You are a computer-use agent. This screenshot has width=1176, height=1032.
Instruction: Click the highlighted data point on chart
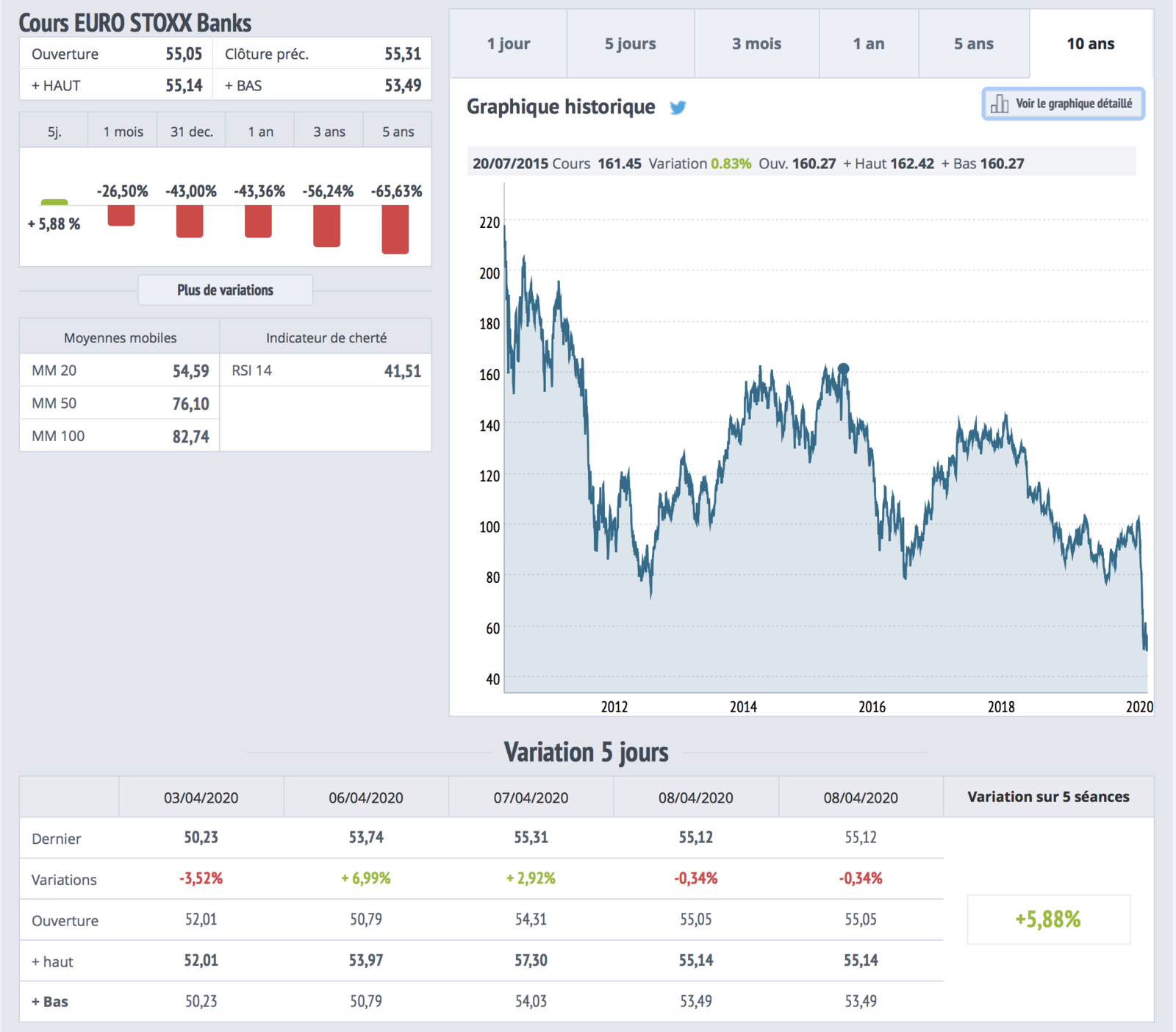(x=844, y=369)
